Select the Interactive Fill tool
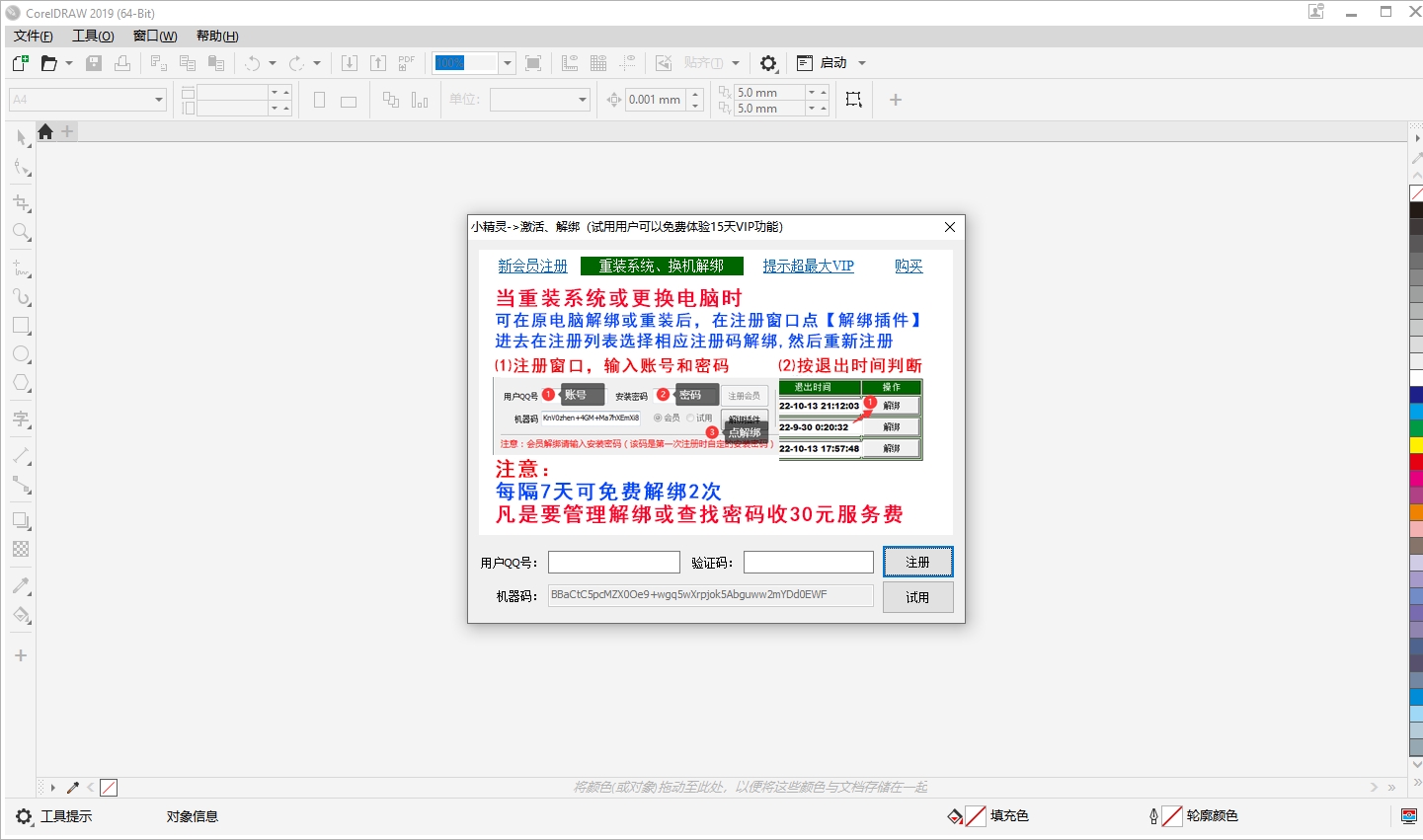Image resolution: width=1423 pixels, height=840 pixels. [22, 615]
